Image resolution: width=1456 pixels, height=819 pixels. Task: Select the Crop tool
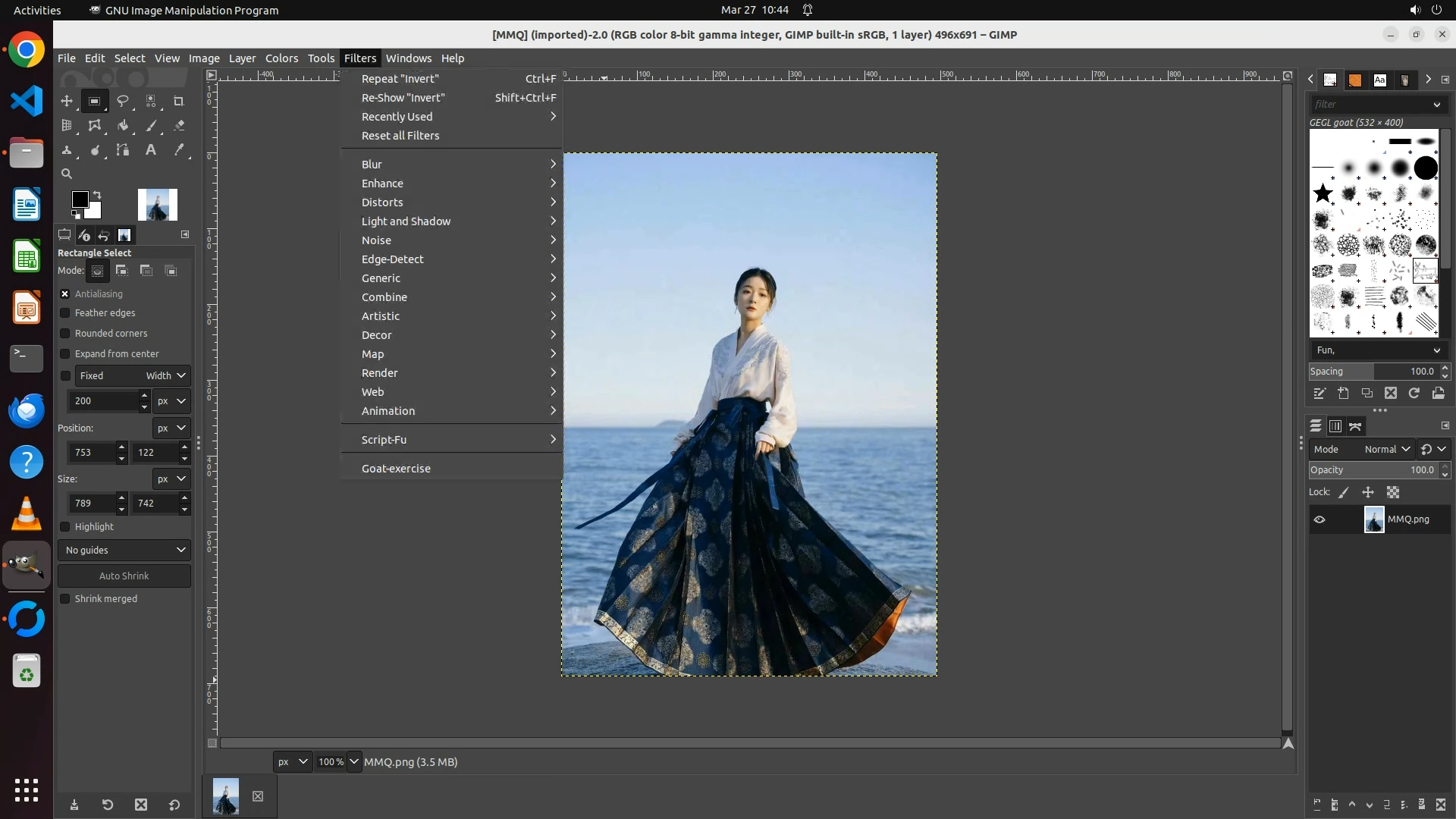click(179, 101)
